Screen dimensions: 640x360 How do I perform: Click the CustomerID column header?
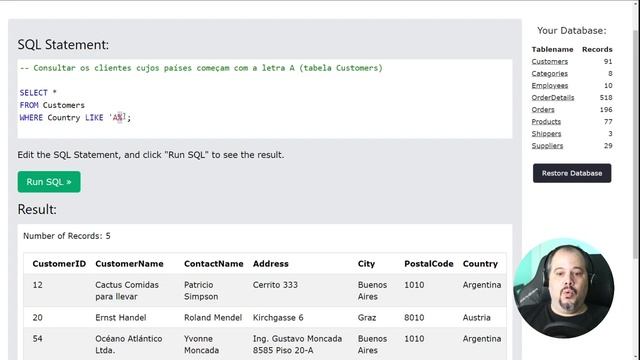pyautogui.click(x=59, y=264)
